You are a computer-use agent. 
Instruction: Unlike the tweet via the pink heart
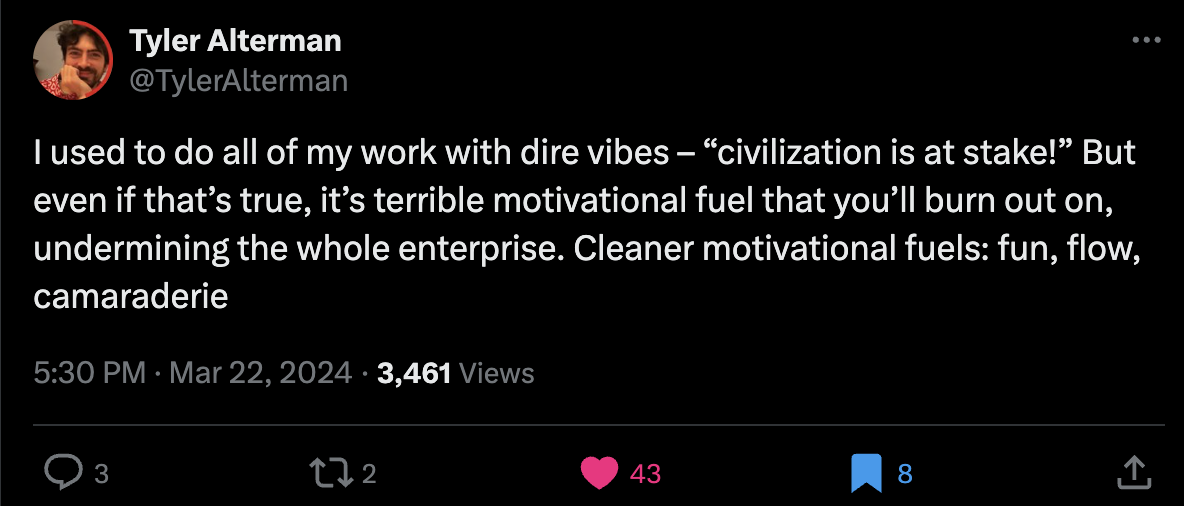coord(600,472)
